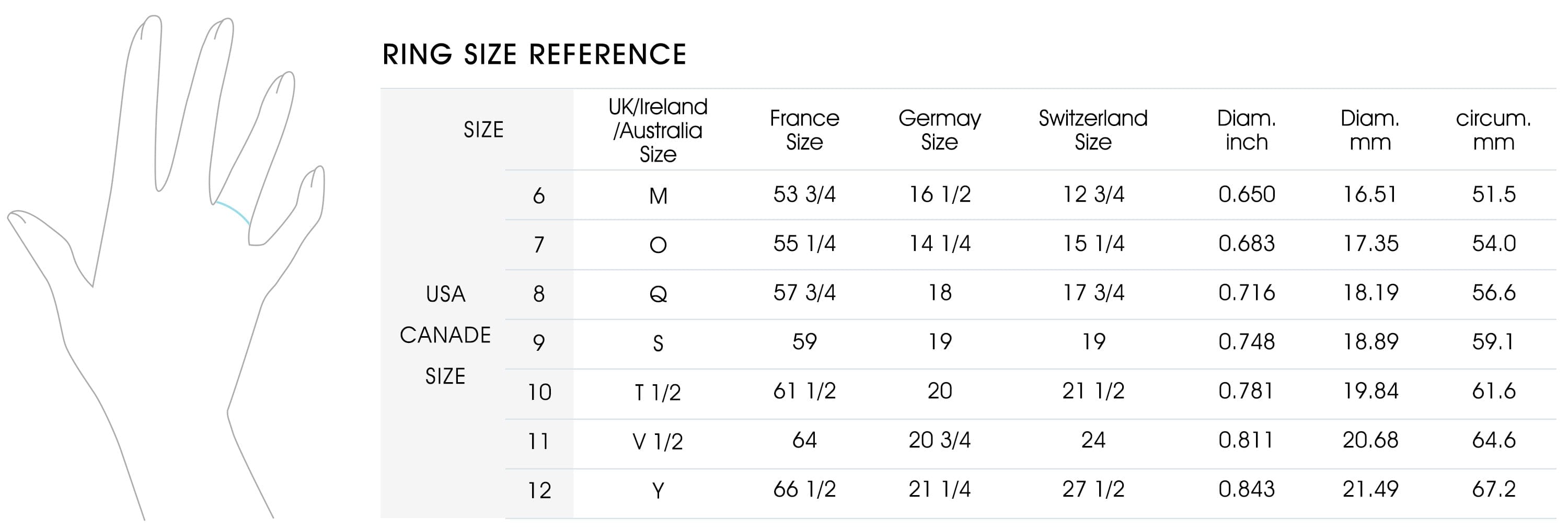
Task: Click the USA CANADE SIZE row label
Action: point(445,335)
